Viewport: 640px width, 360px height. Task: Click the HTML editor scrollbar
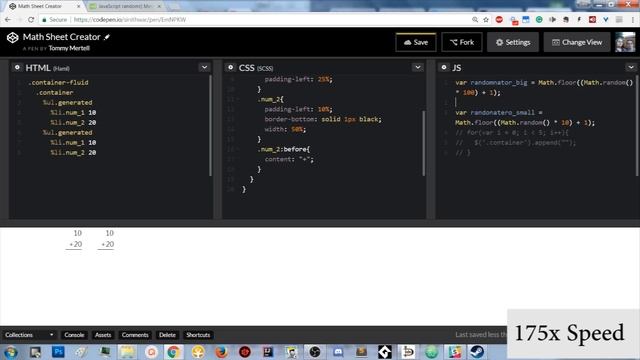pos(210,126)
